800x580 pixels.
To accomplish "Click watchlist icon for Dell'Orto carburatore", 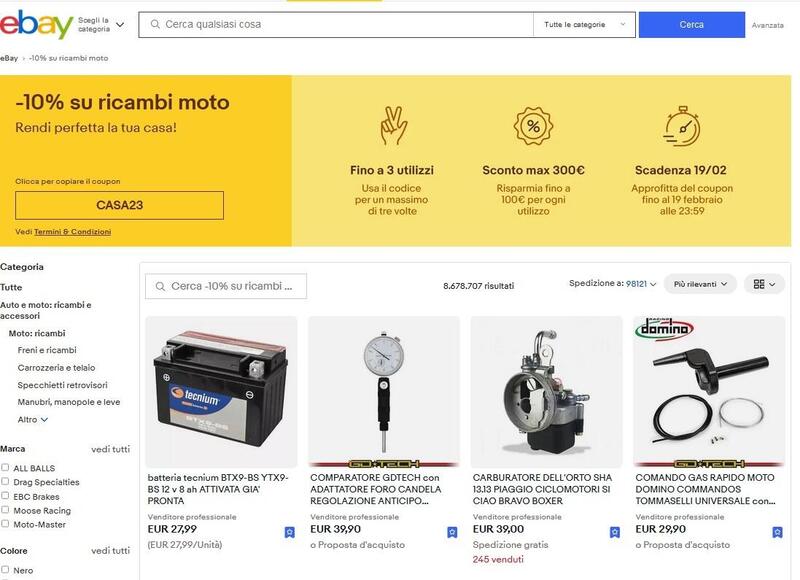I will pos(615,533).
